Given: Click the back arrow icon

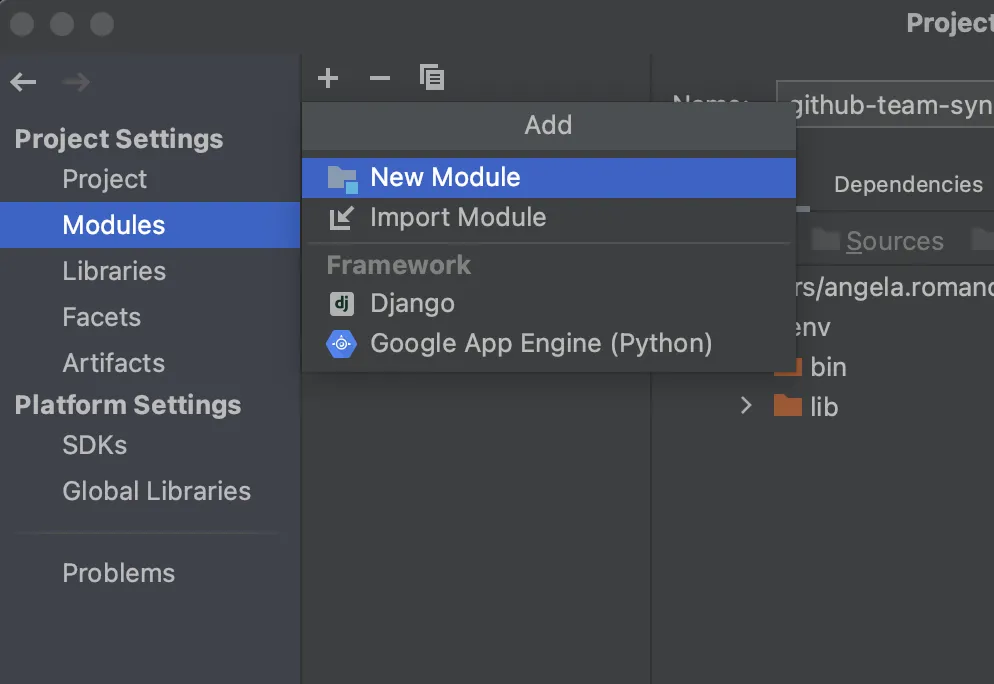Looking at the screenshot, I should [23, 82].
